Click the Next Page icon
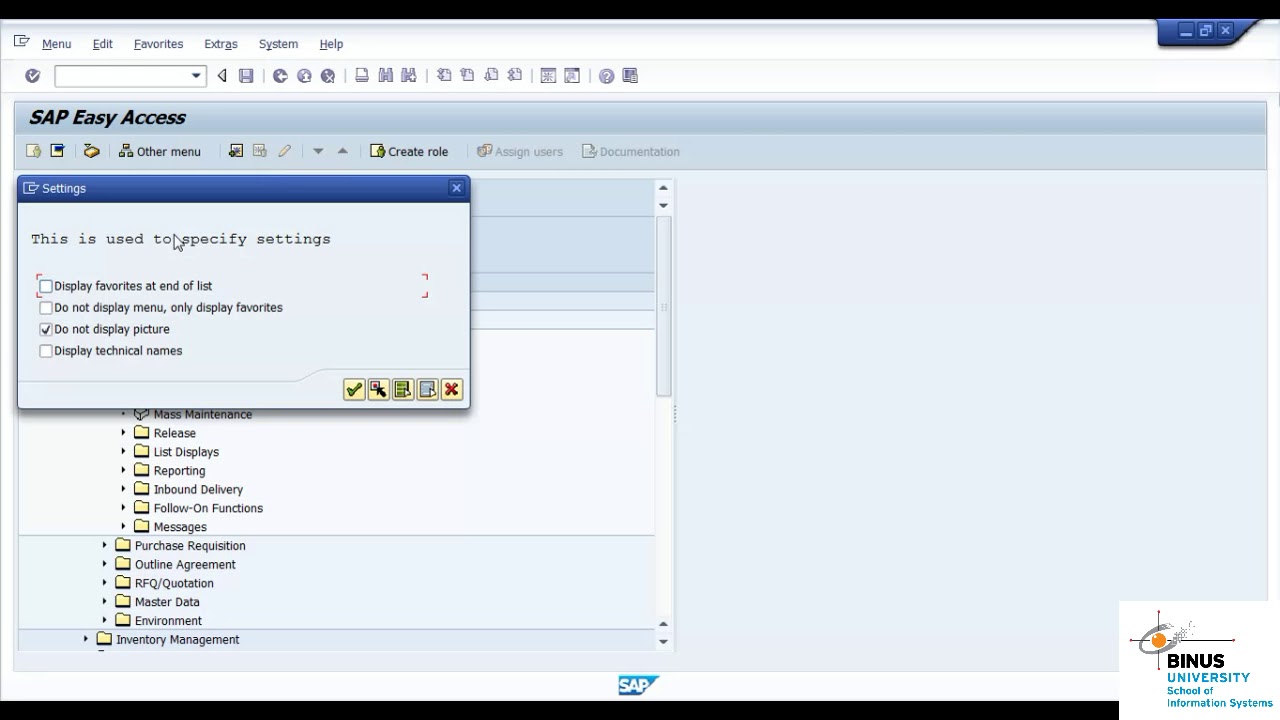 coord(491,76)
